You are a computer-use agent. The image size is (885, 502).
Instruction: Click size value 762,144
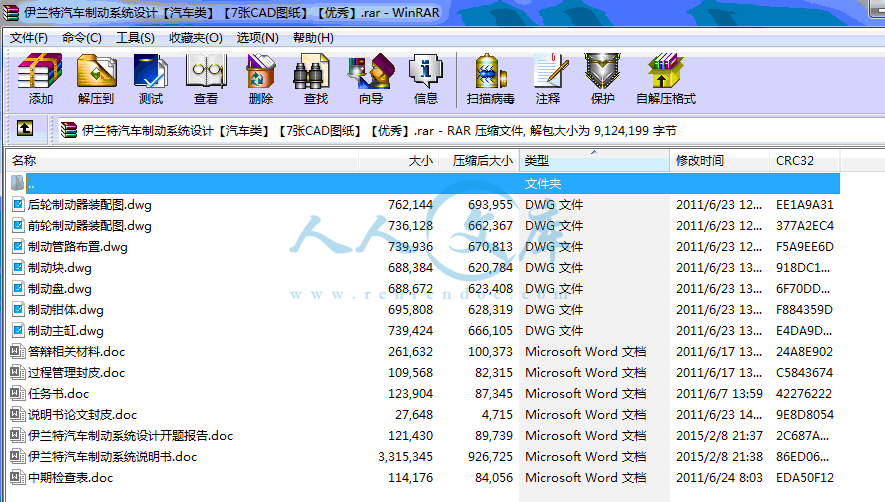coord(410,204)
